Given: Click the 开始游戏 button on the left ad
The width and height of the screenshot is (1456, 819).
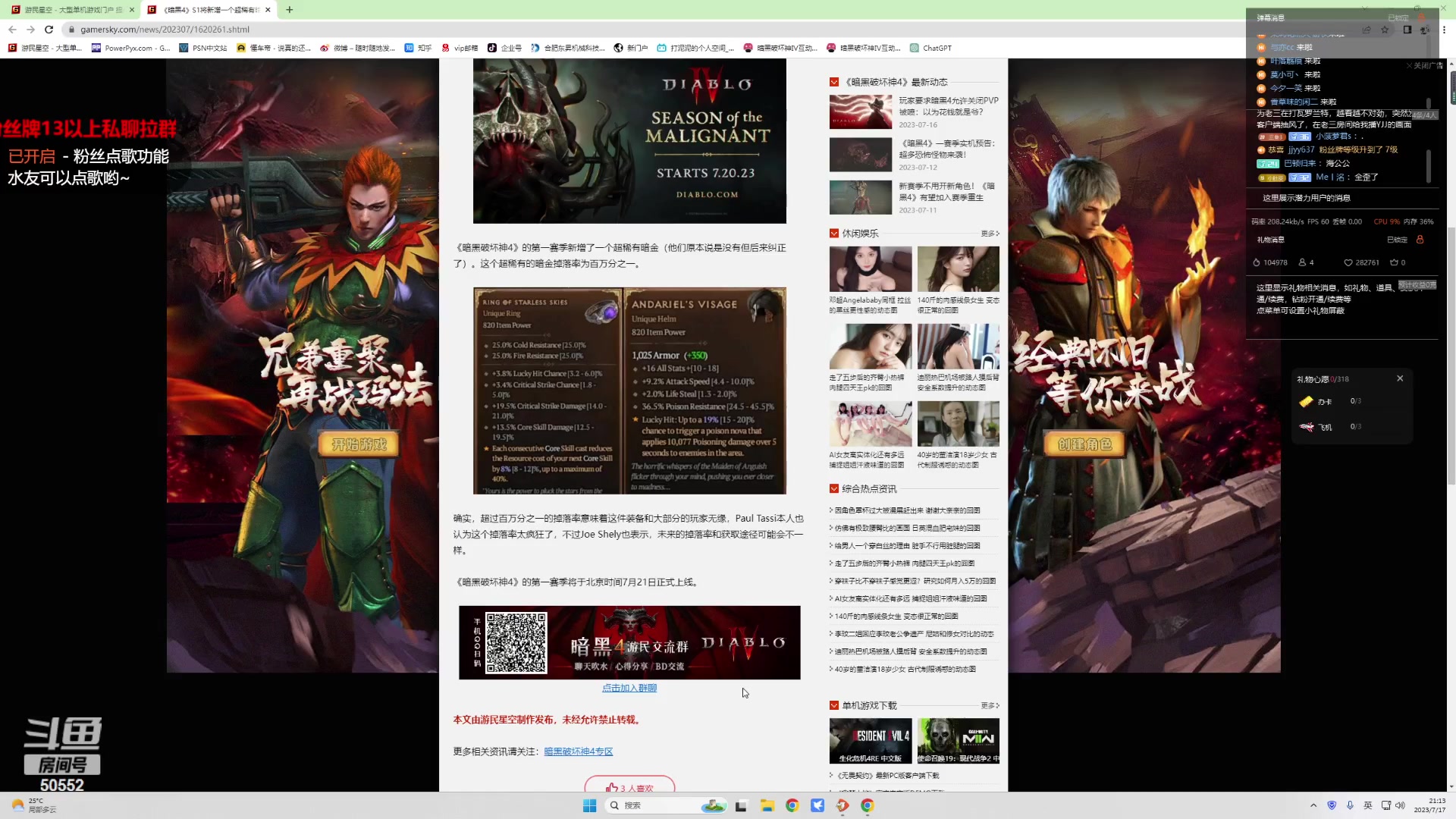Looking at the screenshot, I should [x=359, y=444].
